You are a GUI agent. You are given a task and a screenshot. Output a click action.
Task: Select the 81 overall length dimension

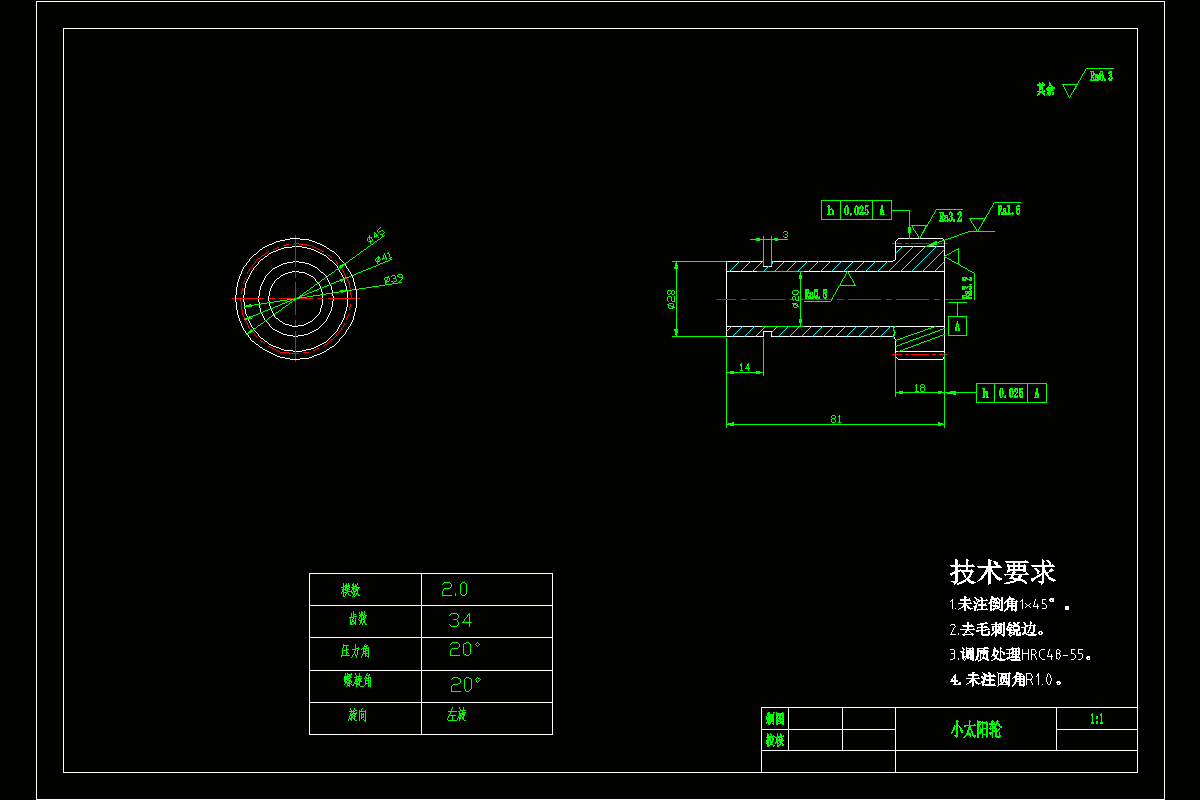(x=835, y=419)
